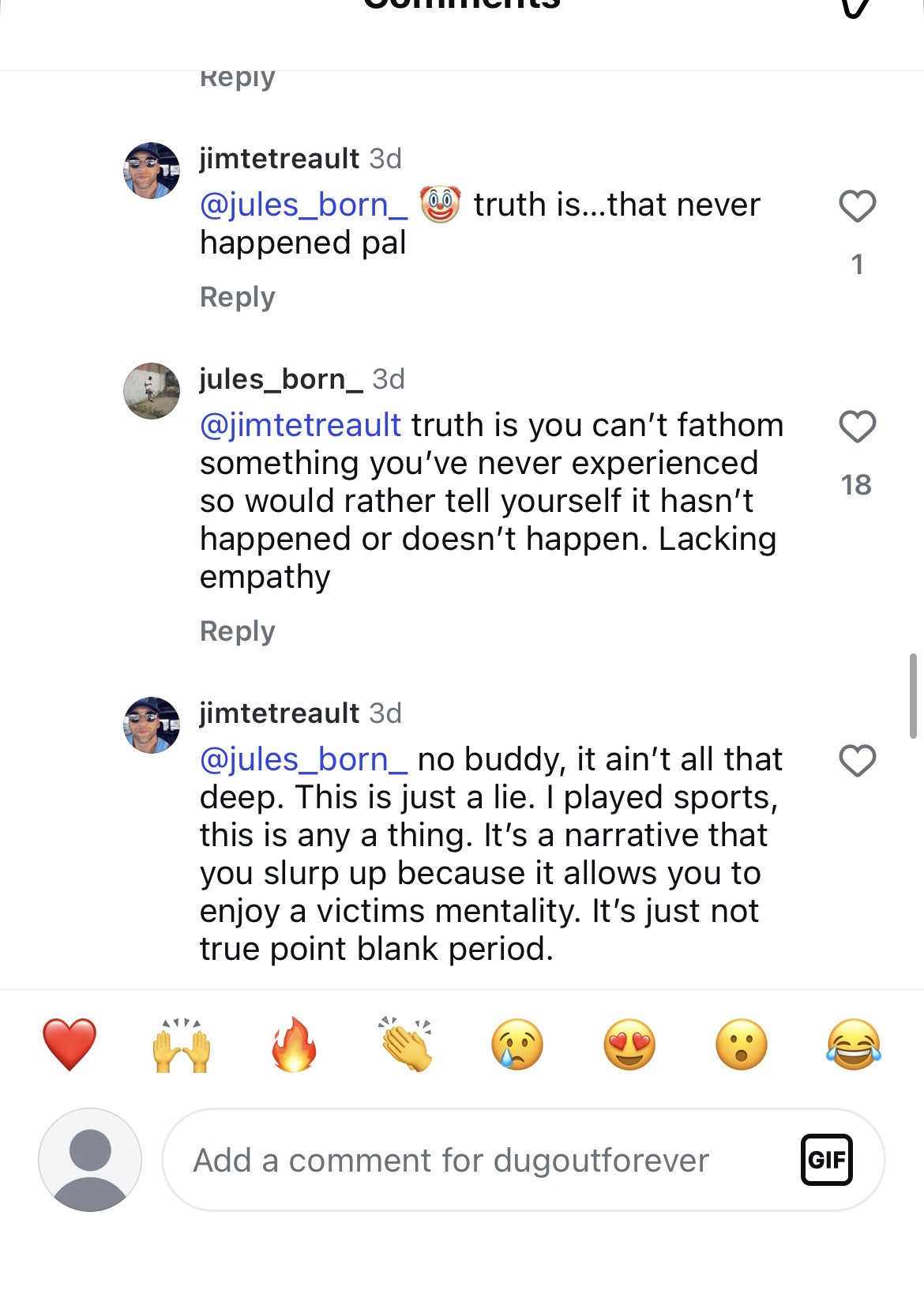
Task: View jules_born_'s profile picture
Action: tap(152, 391)
